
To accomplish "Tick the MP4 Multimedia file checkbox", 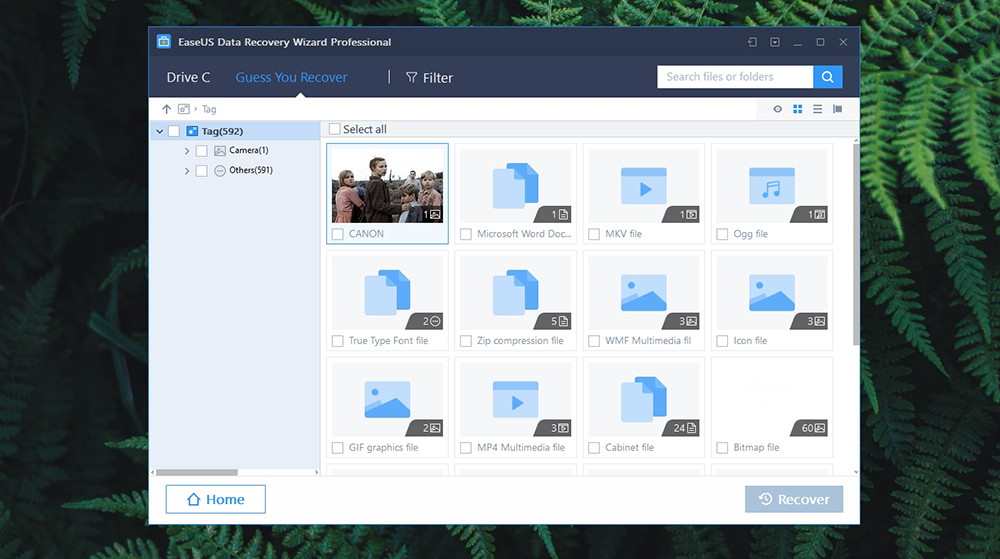I will [466, 448].
